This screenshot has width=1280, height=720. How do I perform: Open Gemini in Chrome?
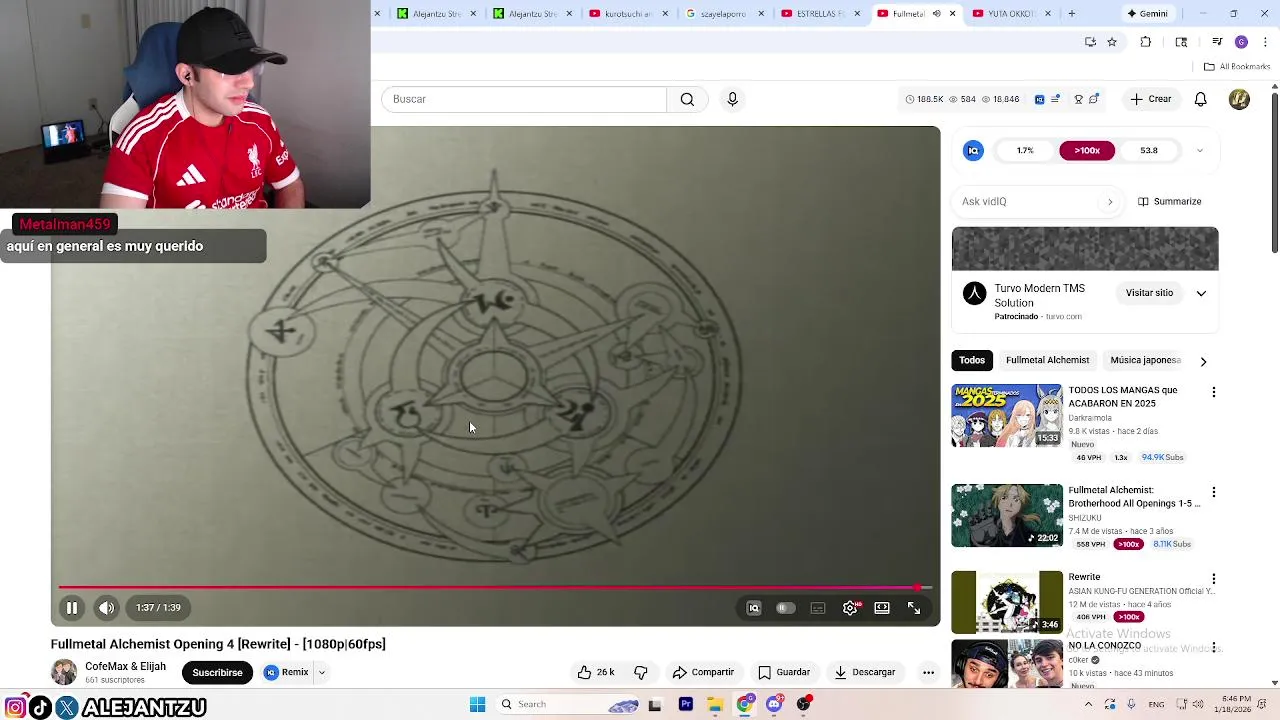(1146, 13)
